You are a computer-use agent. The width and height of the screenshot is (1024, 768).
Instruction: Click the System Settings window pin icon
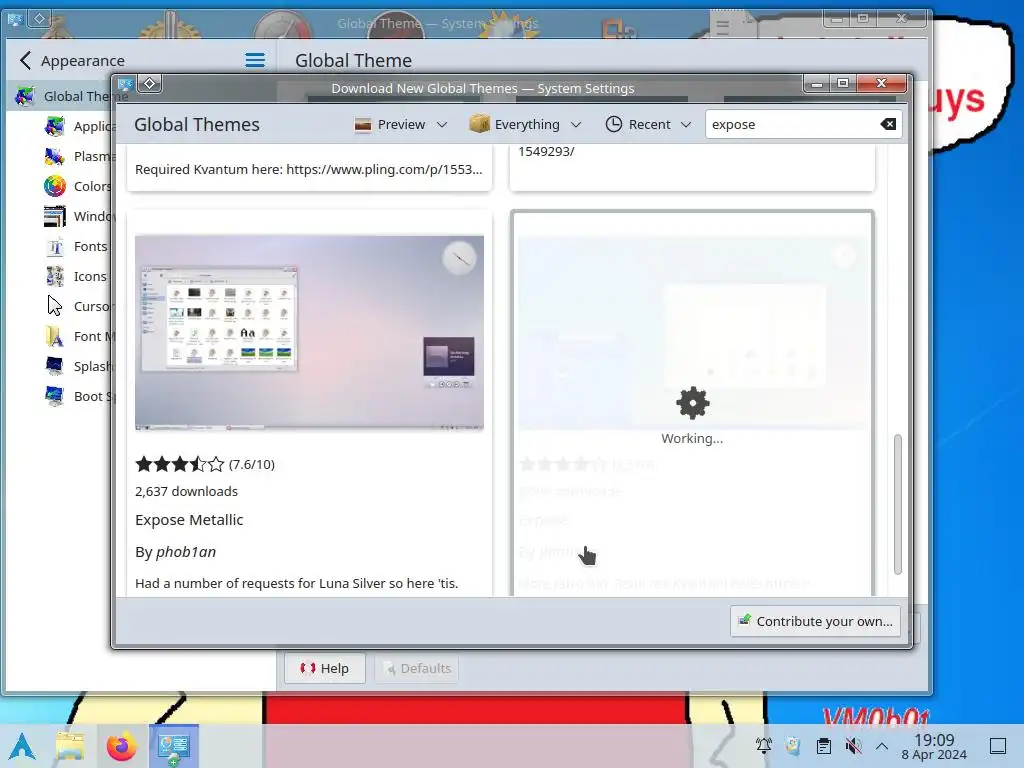(39, 19)
